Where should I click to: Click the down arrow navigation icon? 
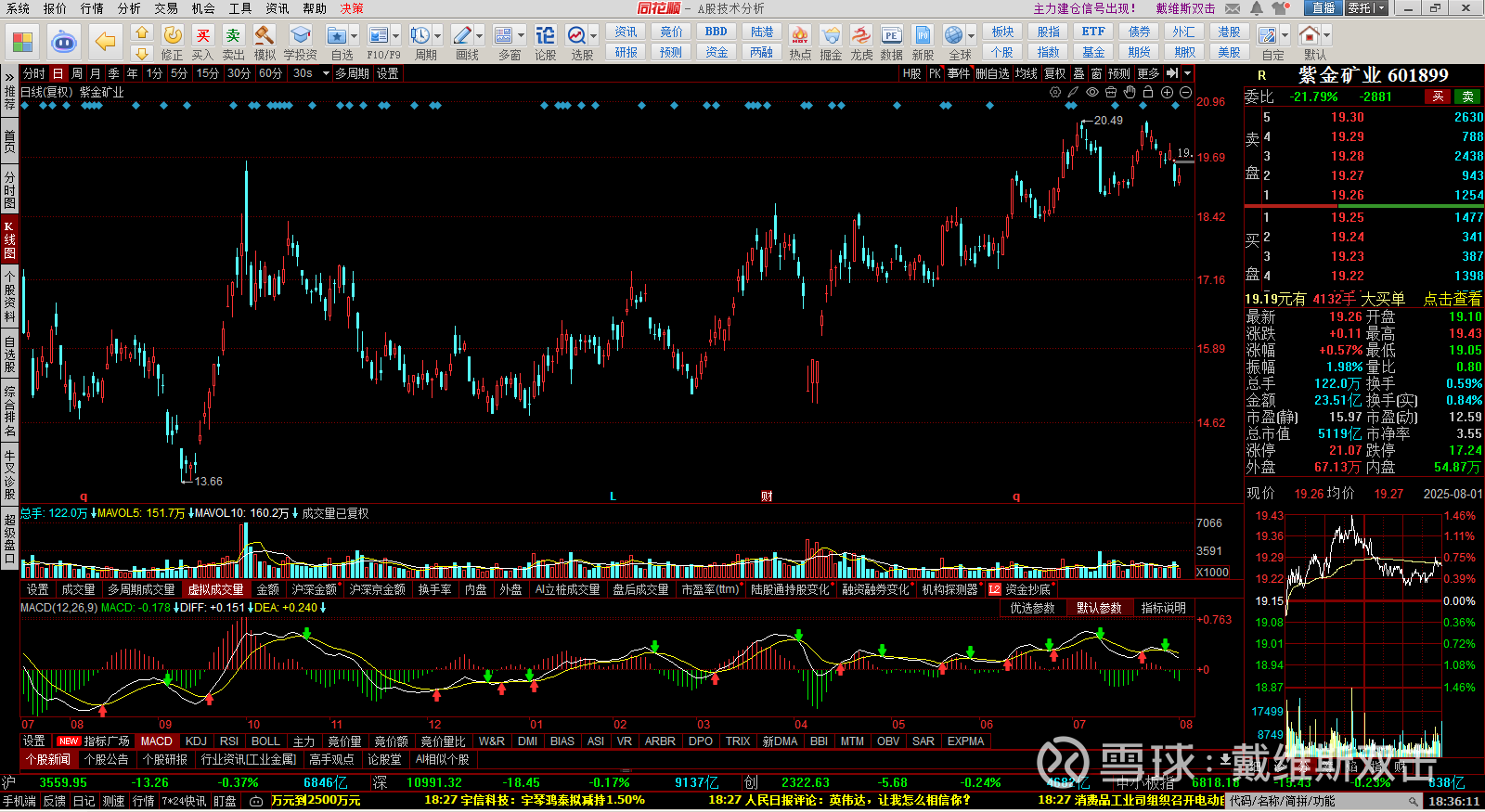click(x=141, y=53)
